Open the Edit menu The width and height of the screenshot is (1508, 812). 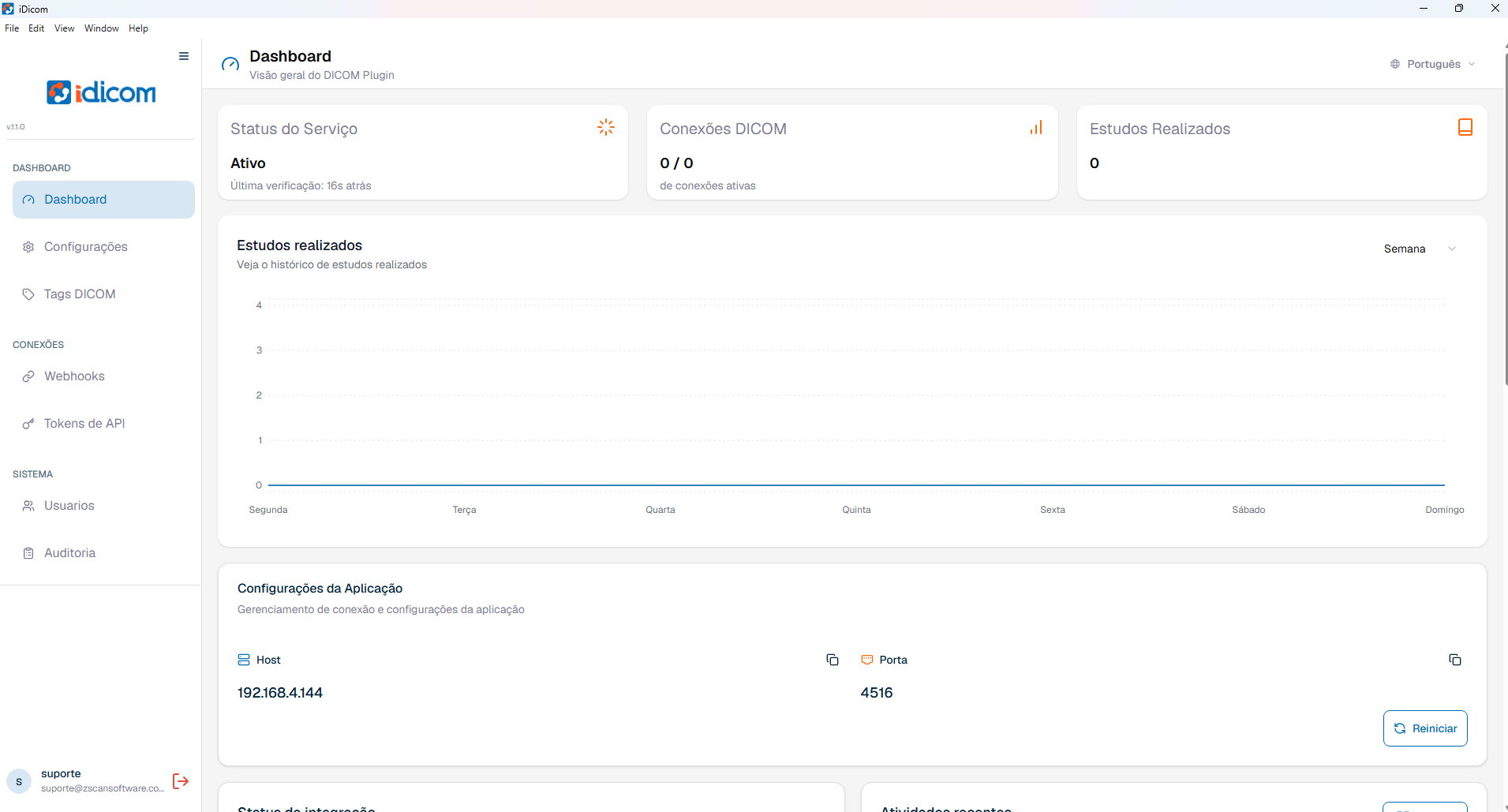(x=36, y=28)
